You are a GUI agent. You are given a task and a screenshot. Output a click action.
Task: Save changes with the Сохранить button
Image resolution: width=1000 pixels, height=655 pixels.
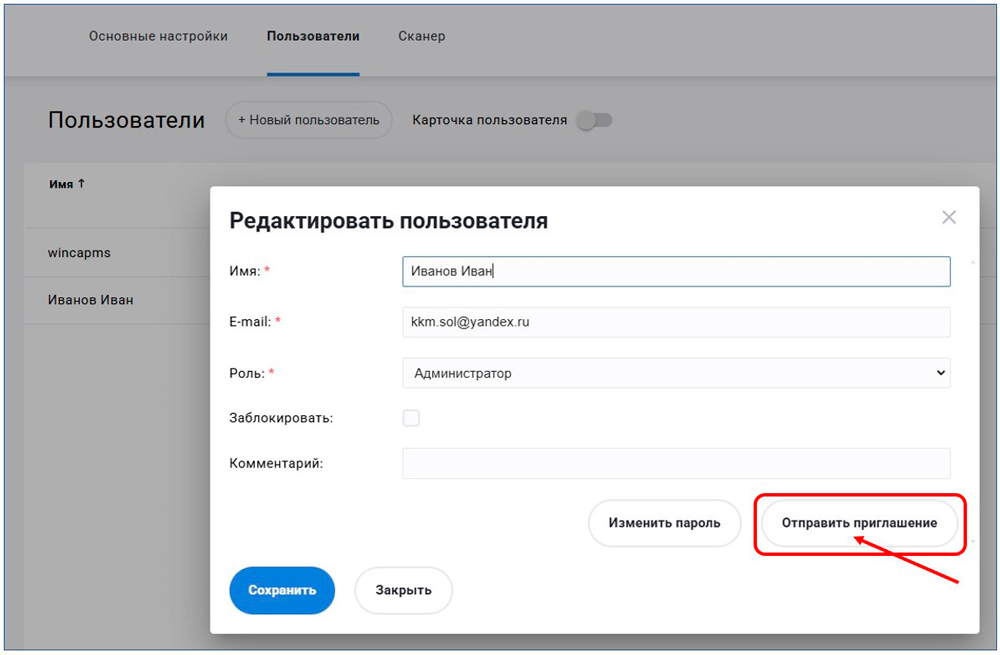coord(282,590)
